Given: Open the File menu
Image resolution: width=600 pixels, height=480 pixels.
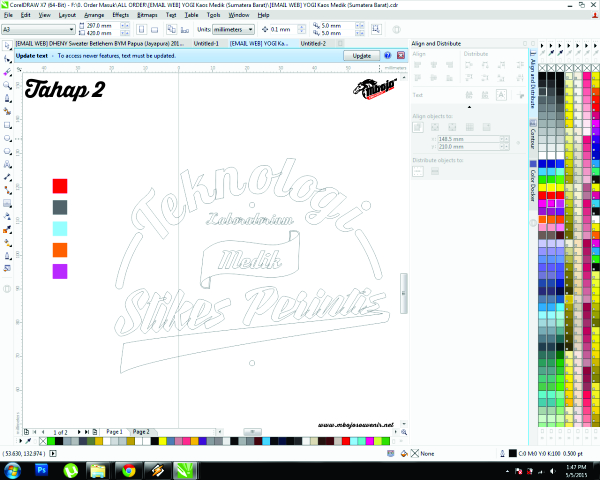Looking at the screenshot, I should coord(8,15).
